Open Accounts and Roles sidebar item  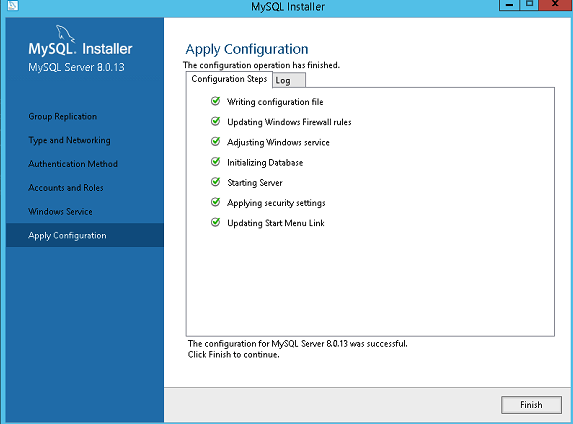[x=66, y=188]
